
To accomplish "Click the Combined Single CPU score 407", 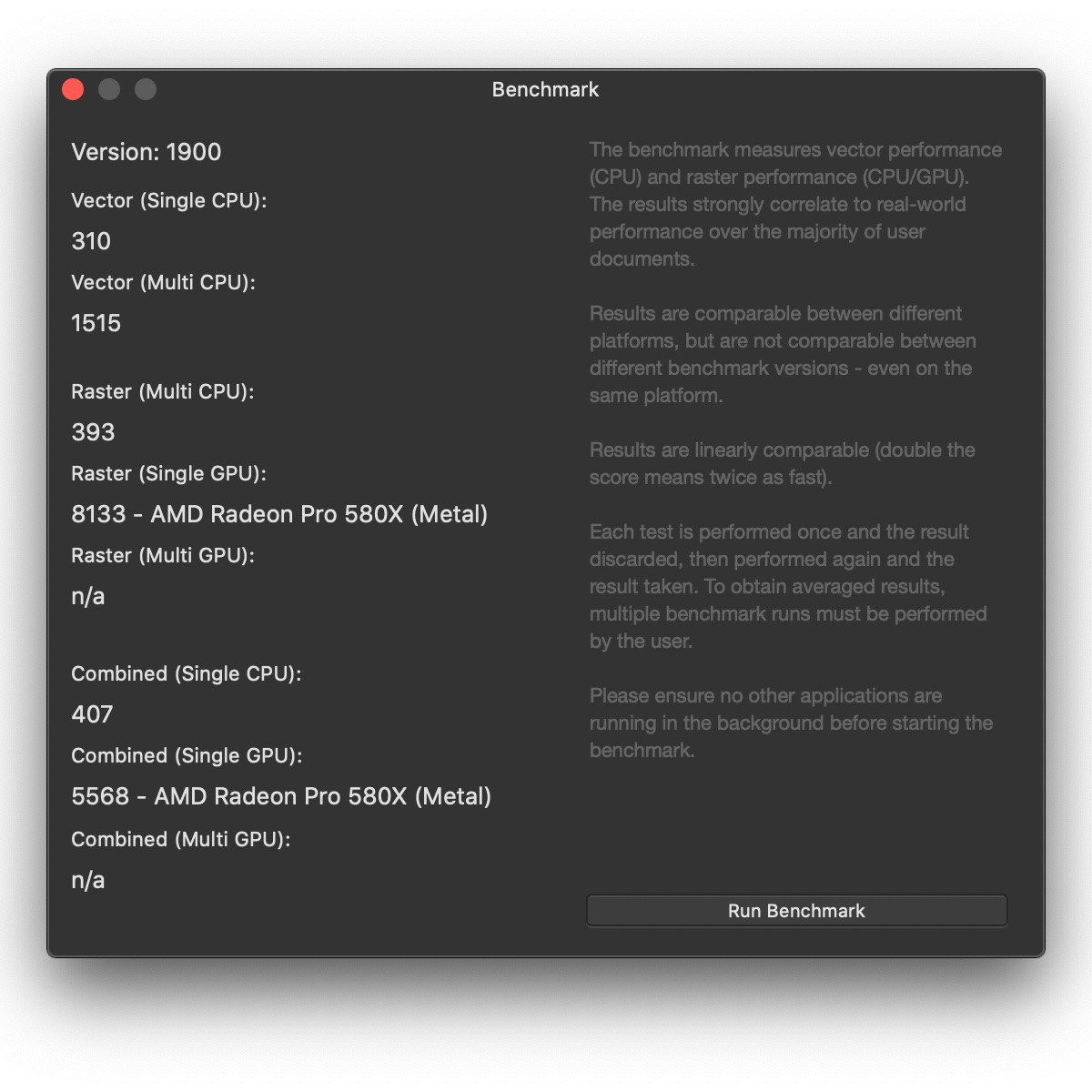I will coord(93,714).
